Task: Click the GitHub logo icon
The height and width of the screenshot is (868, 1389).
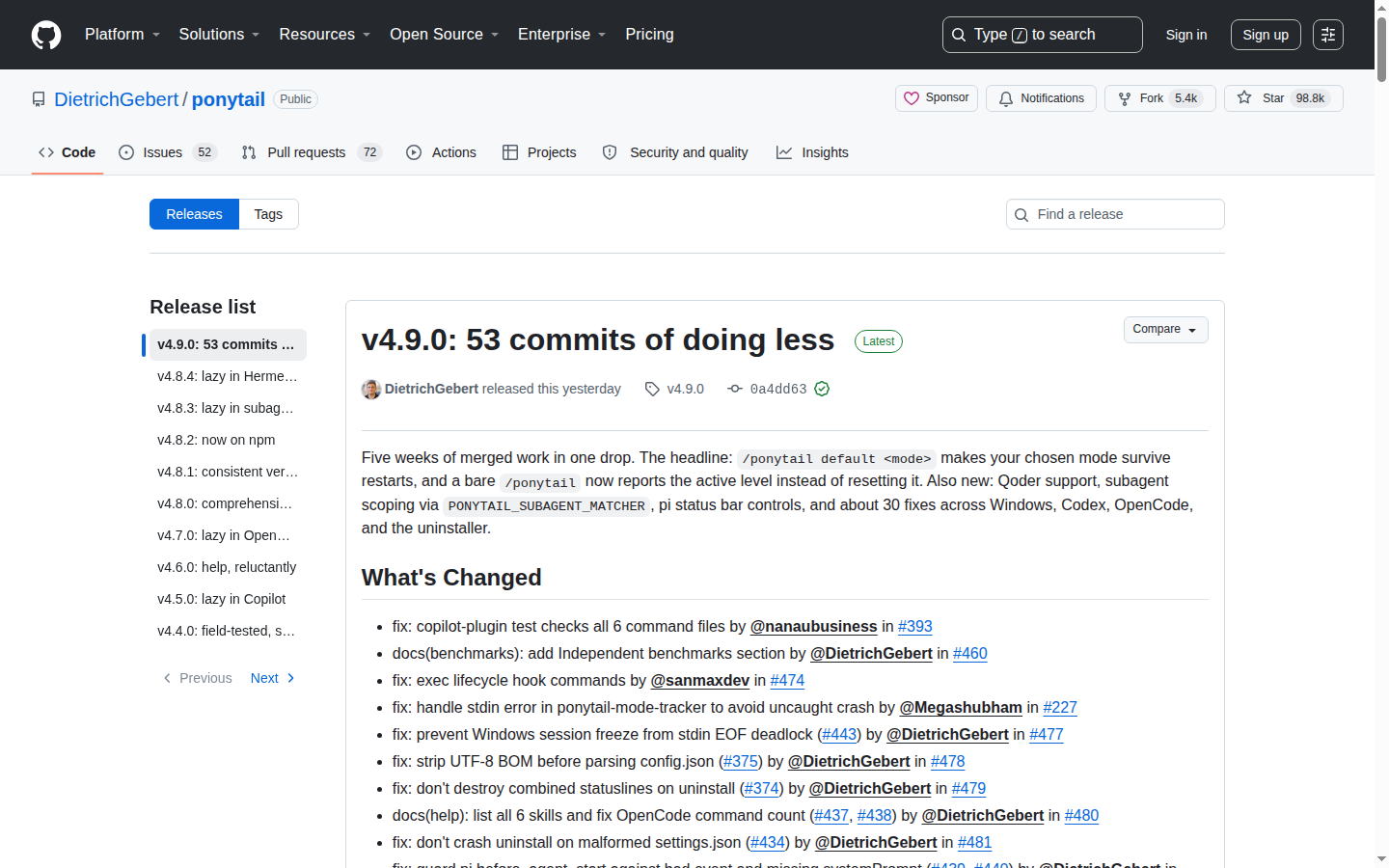Action: point(46,35)
